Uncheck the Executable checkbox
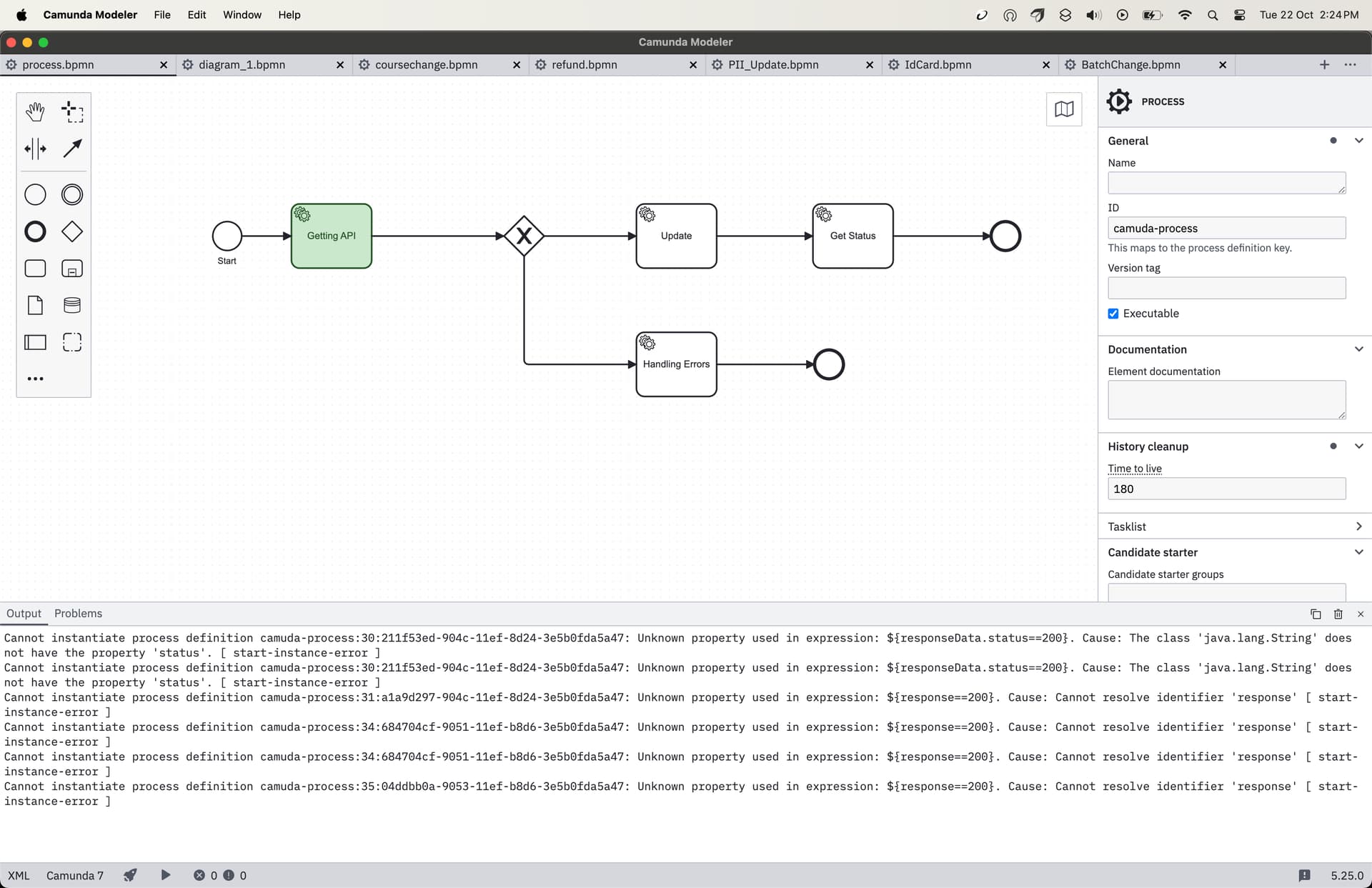This screenshot has height=888, width=1372. 1113,314
